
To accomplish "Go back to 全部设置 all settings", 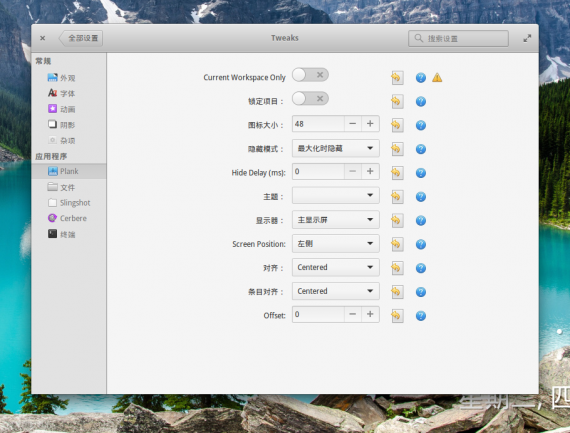I will coord(81,38).
